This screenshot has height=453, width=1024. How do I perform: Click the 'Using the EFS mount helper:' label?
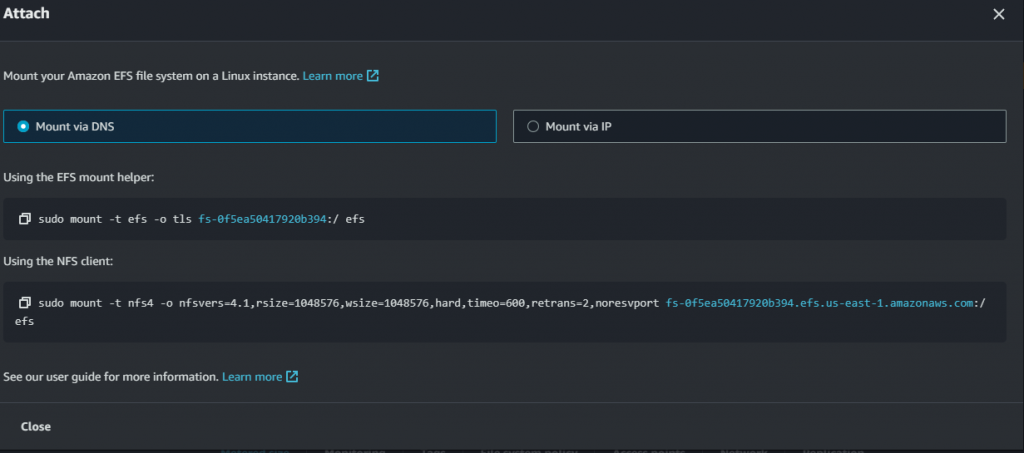coord(79,177)
